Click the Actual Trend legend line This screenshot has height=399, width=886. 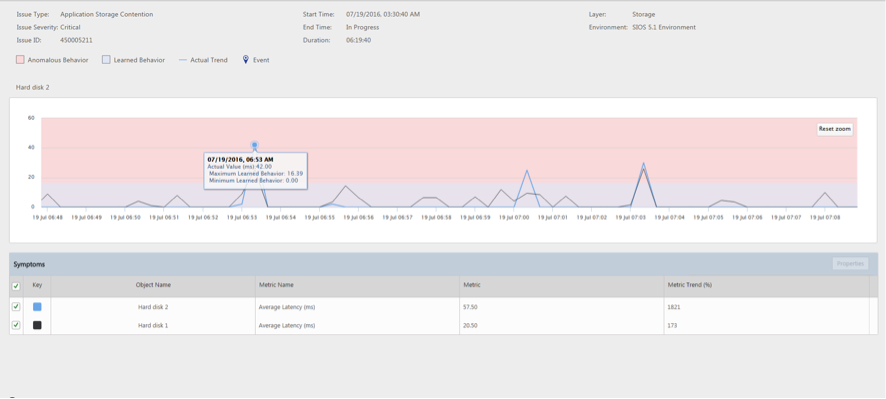(x=182, y=60)
